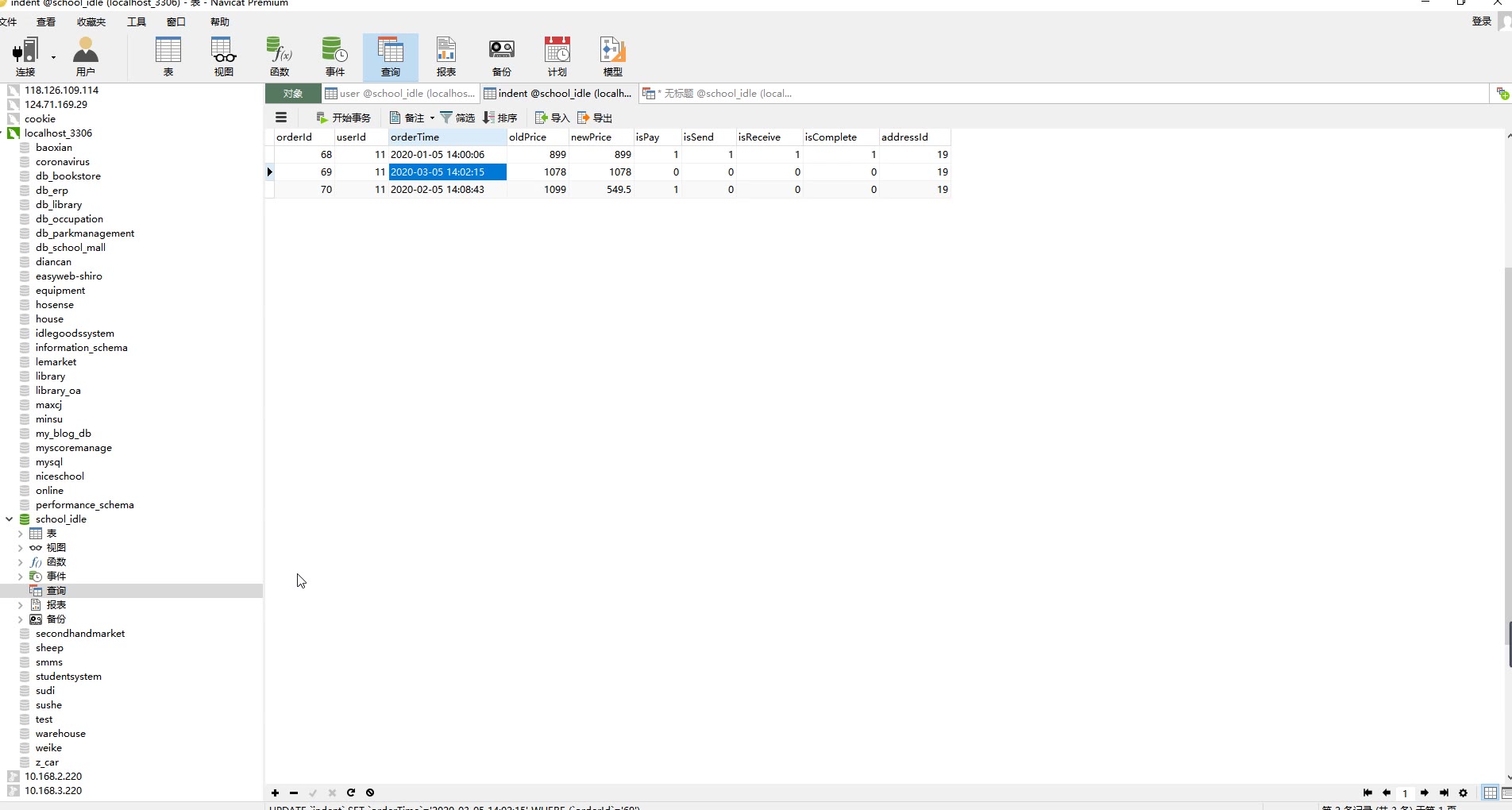Select the Schedule (计划) toolbar icon
Screen dimensions: 1512x810
coord(557,56)
